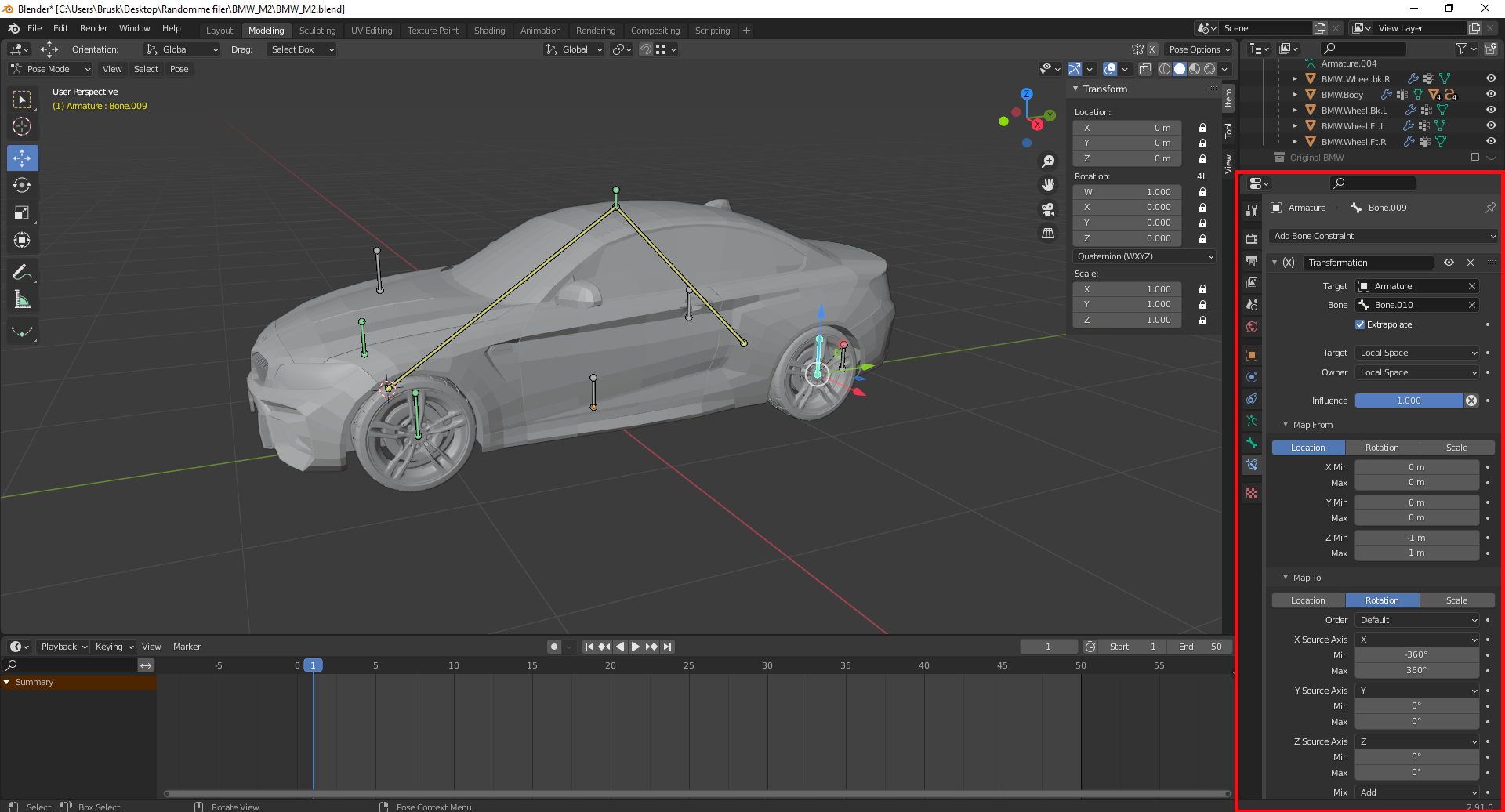Switch orthographic perspective grid icon
The width and height of the screenshot is (1505, 812).
pos(1048,234)
